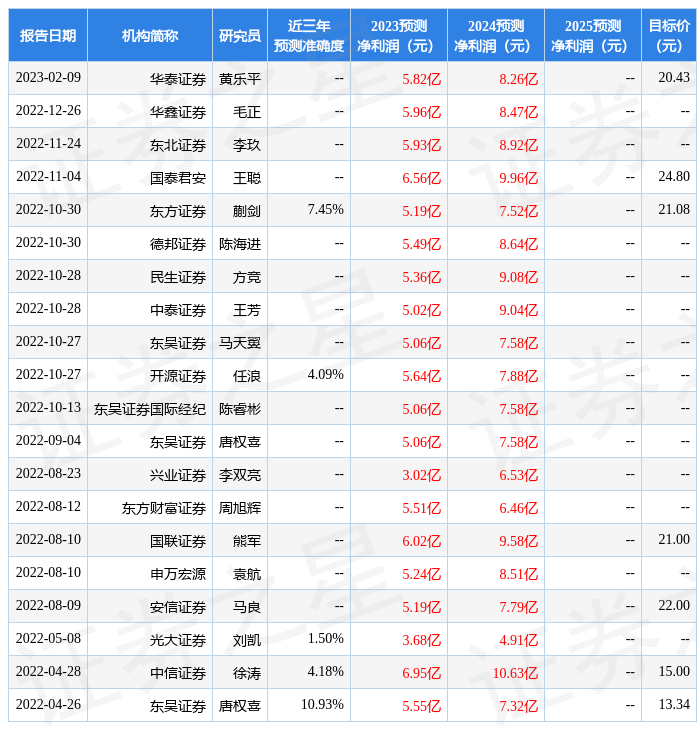Click the 东方财富证券 institution name
The width and height of the screenshot is (697, 730).
pyautogui.click(x=164, y=507)
